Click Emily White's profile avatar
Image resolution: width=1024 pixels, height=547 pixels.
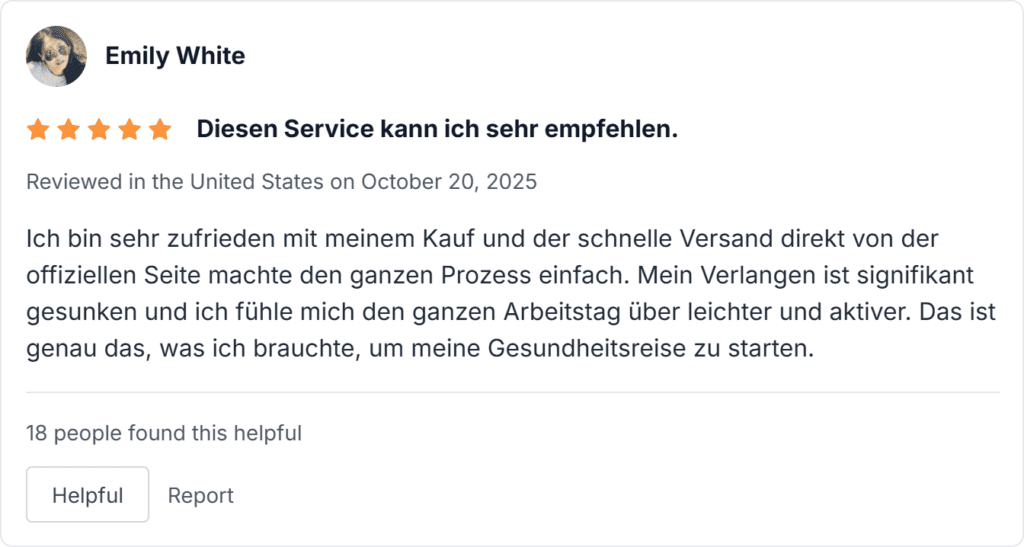[56, 56]
